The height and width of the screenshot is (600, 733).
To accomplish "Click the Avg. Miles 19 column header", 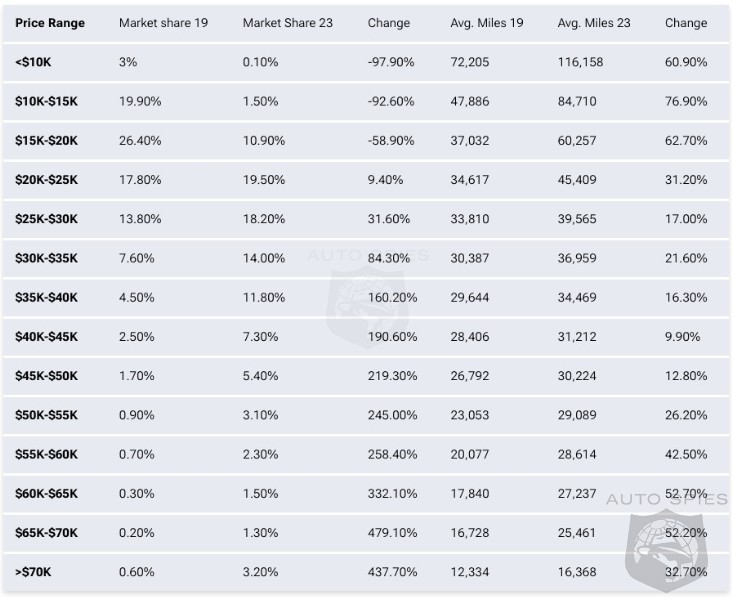I will tap(487, 23).
